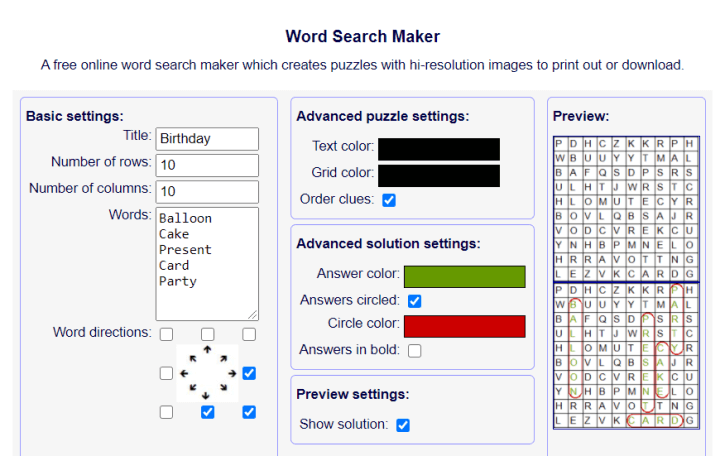The image size is (720, 456).
Task: Uncheck the Show solution checkbox
Action: tap(403, 425)
